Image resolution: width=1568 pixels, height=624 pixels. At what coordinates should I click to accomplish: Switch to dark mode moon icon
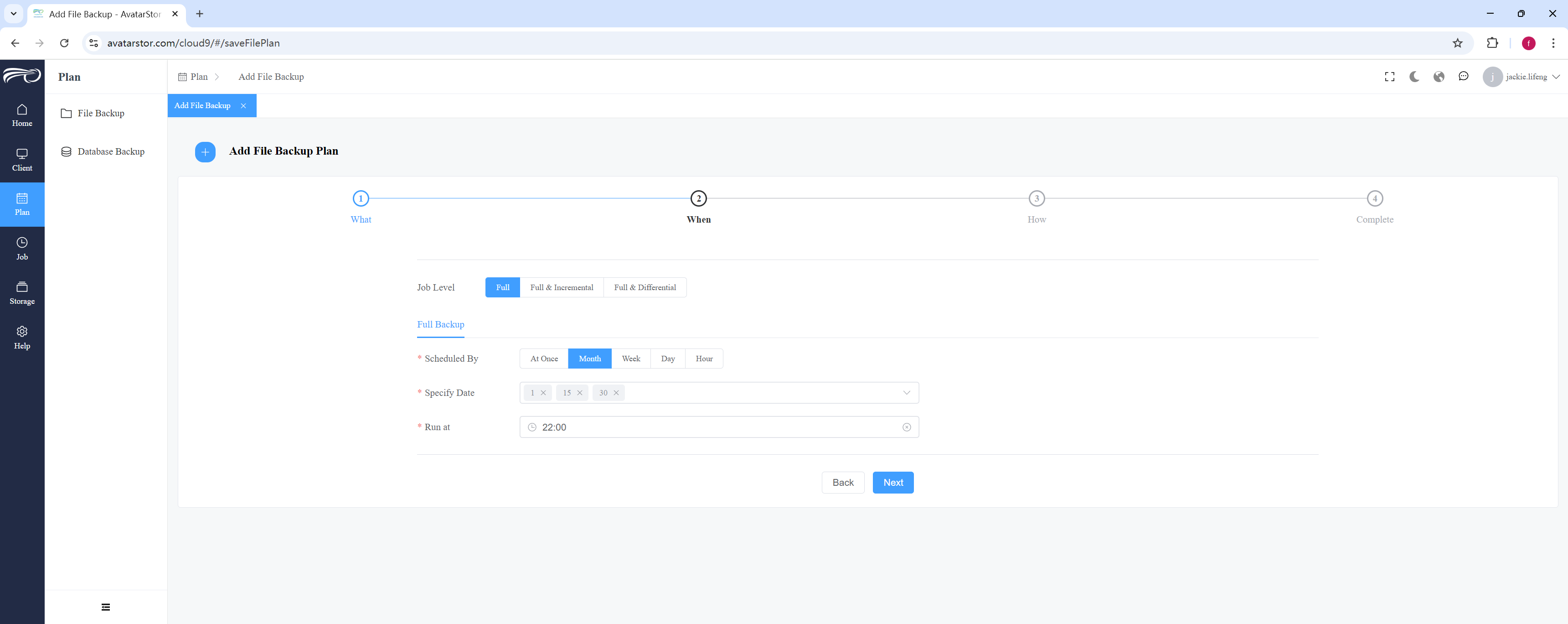[1414, 77]
